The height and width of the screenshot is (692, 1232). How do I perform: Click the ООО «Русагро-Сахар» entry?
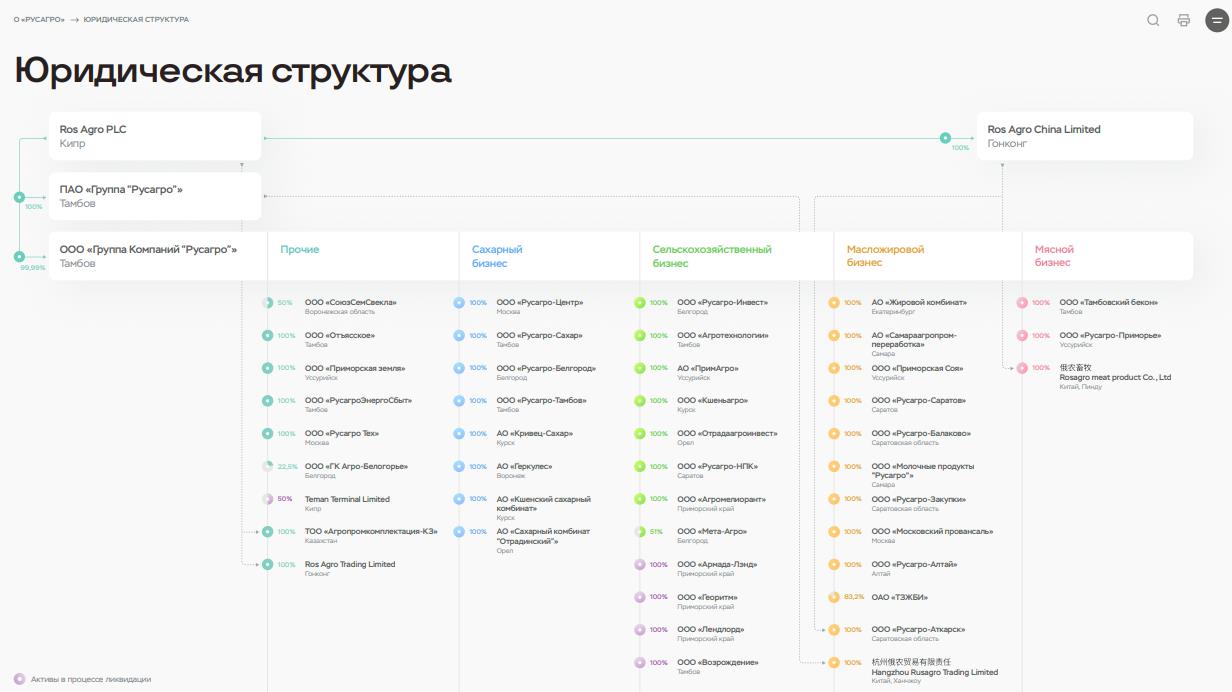pos(540,339)
